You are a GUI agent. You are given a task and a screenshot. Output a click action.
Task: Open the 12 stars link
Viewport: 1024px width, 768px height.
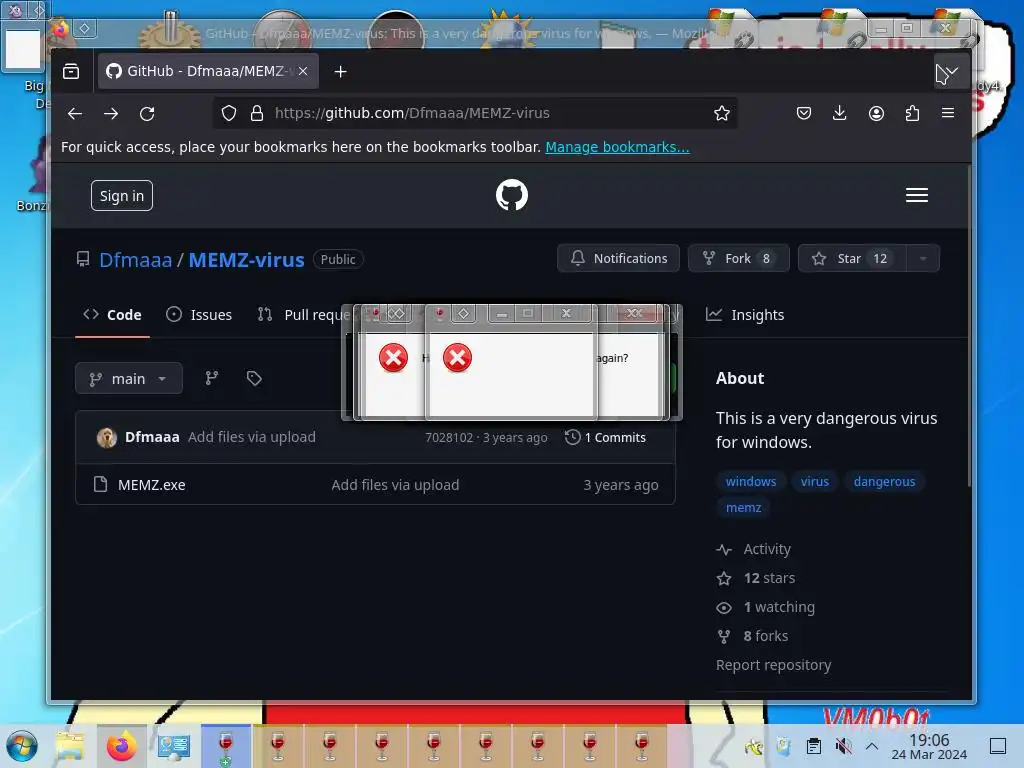756,578
